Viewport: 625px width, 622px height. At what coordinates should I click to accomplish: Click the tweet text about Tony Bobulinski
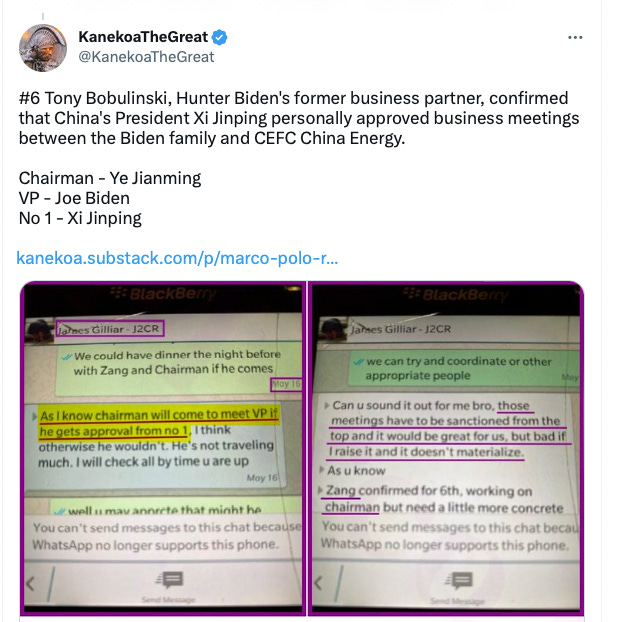pos(299,118)
